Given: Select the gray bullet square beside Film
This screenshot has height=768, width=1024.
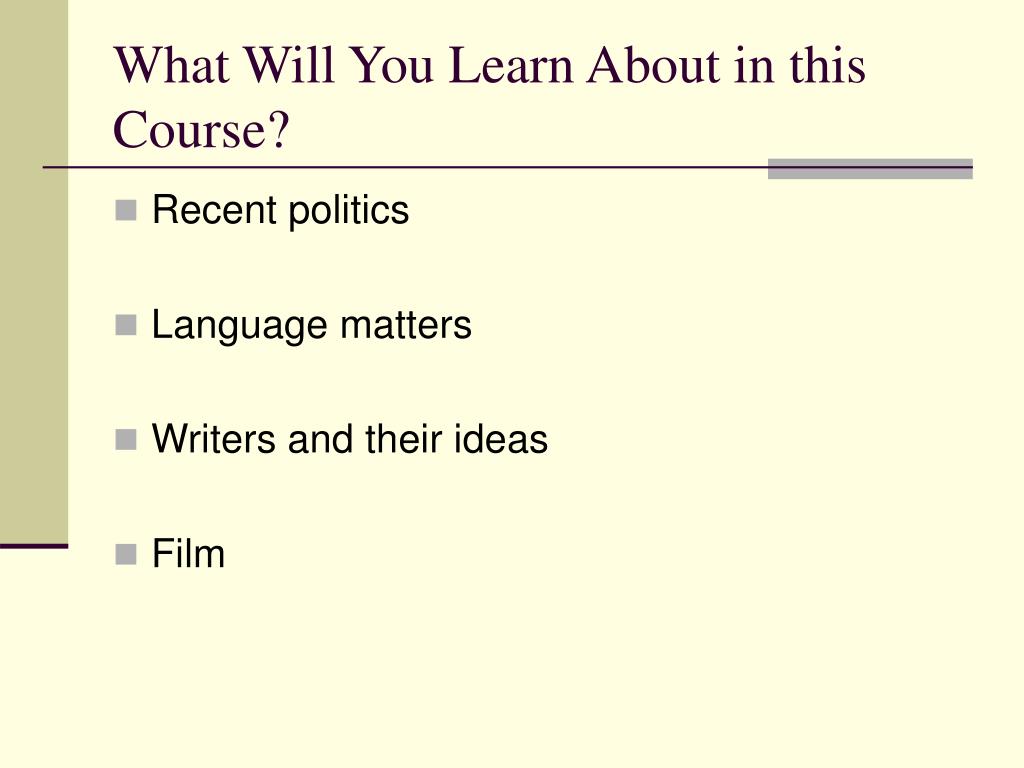Looking at the screenshot, I should 125,554.
